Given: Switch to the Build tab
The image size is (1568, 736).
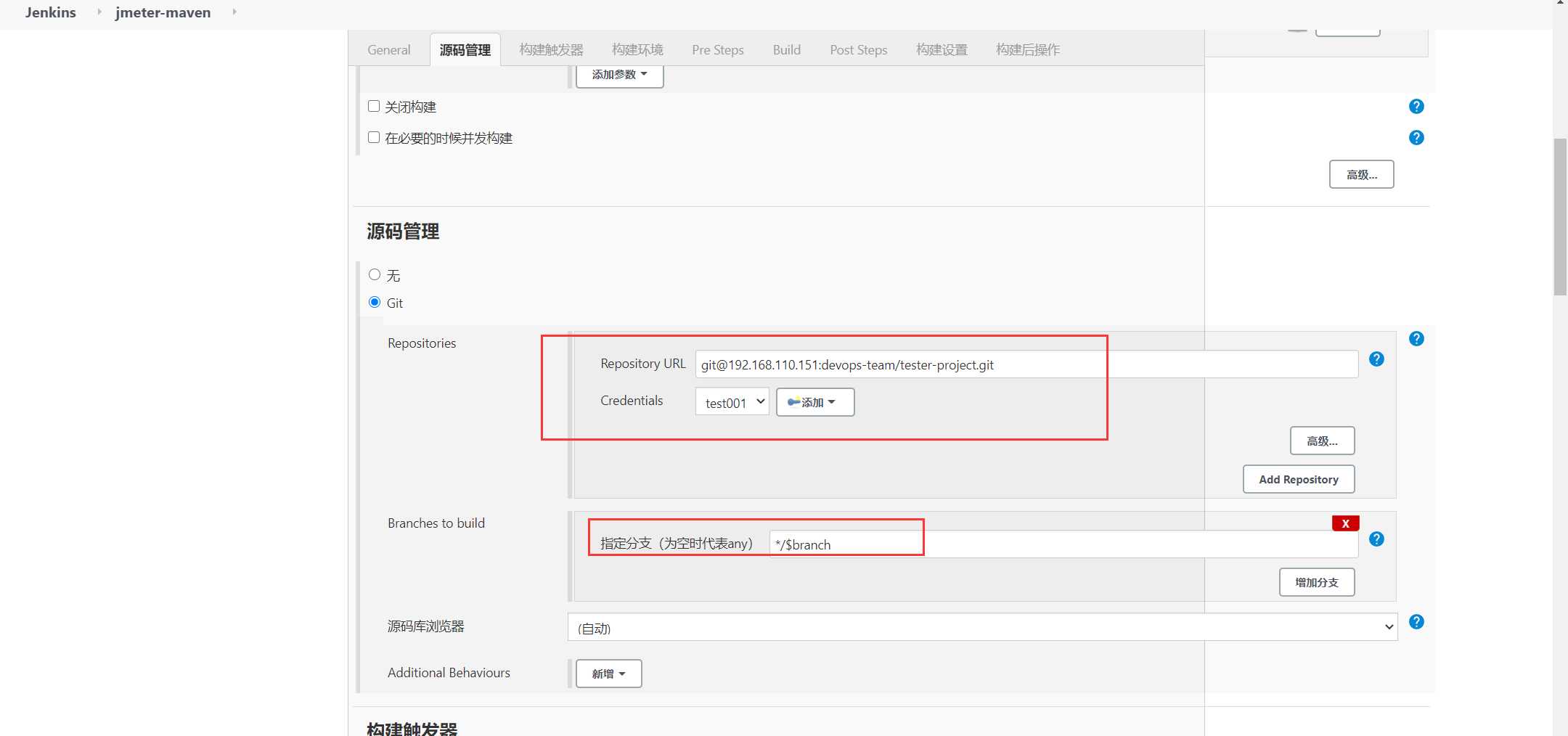Looking at the screenshot, I should click(787, 50).
